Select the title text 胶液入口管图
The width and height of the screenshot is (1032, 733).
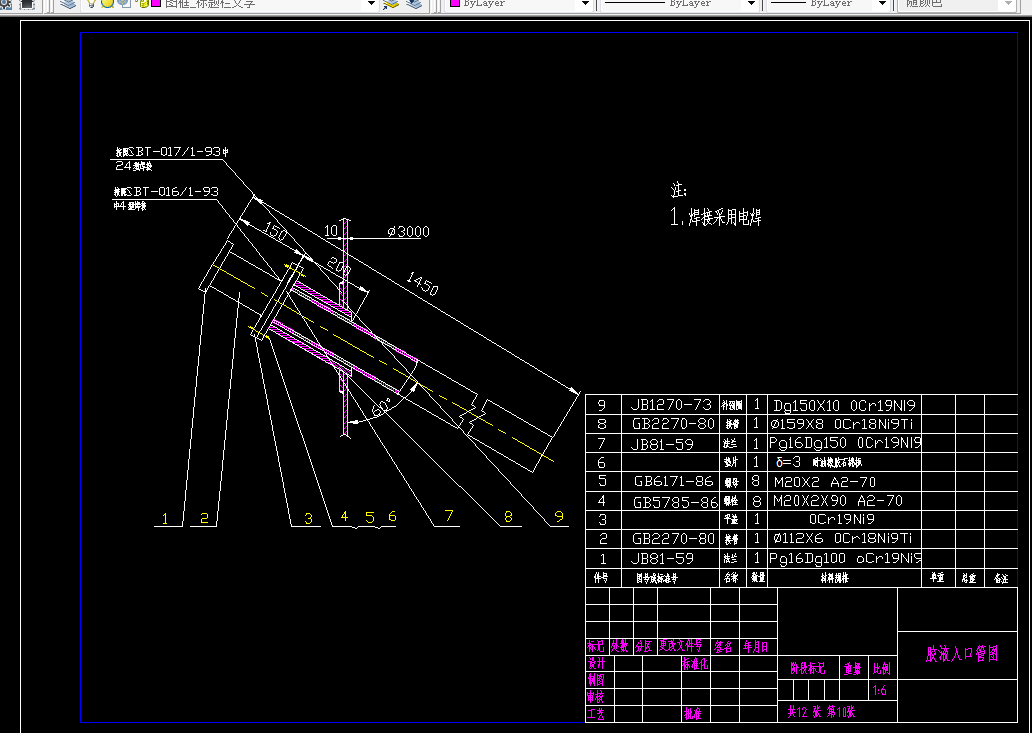coord(962,653)
